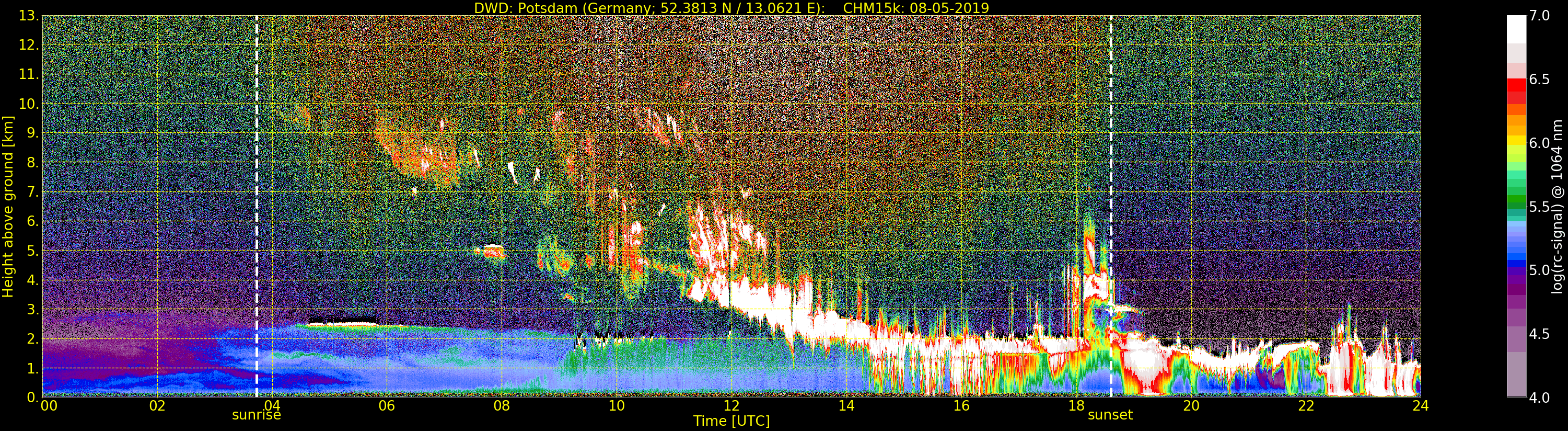
Task: Click the '3.' height axis tick label
Action: pos(33,309)
